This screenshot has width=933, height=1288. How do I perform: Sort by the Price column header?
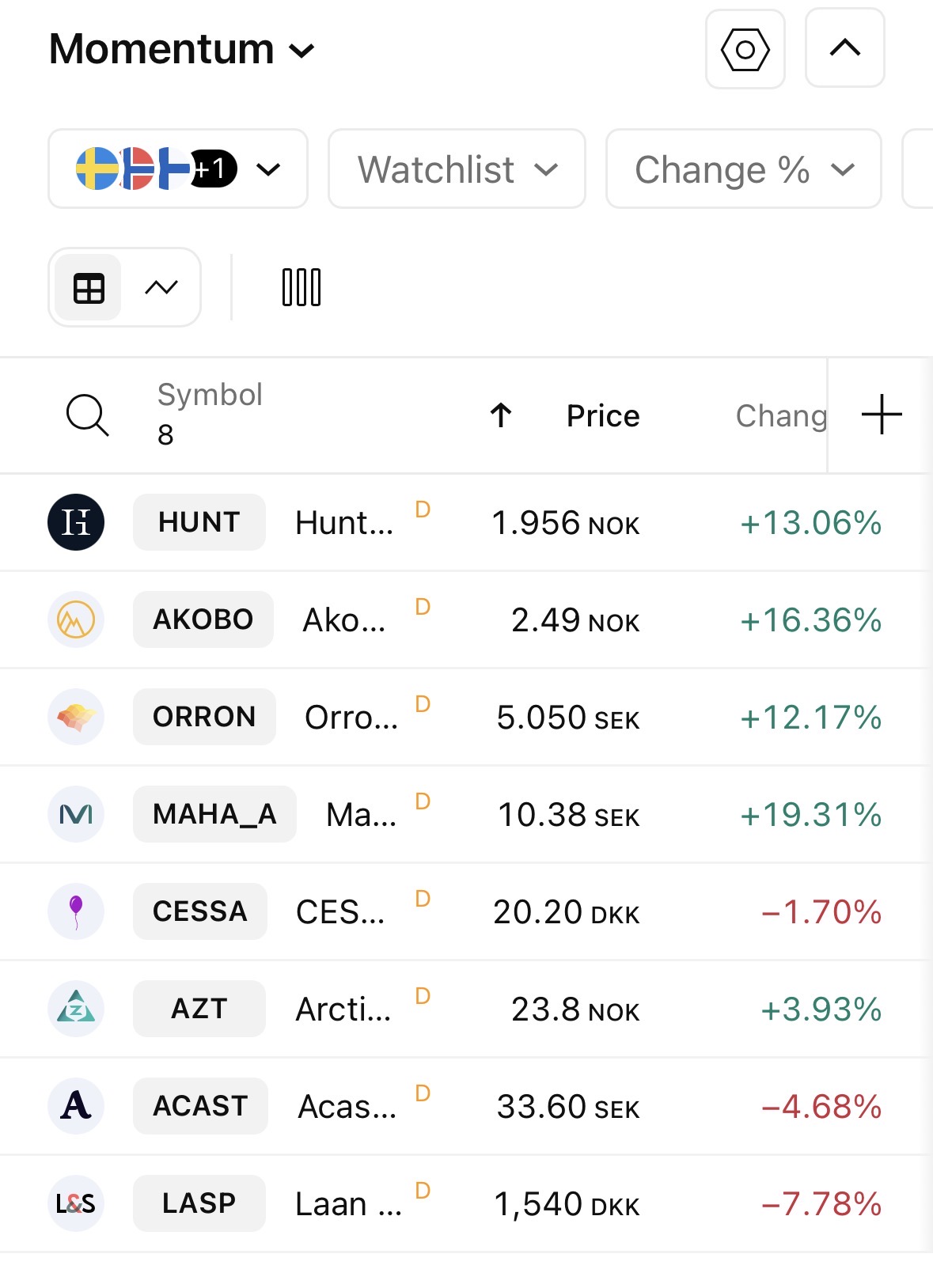pos(603,416)
